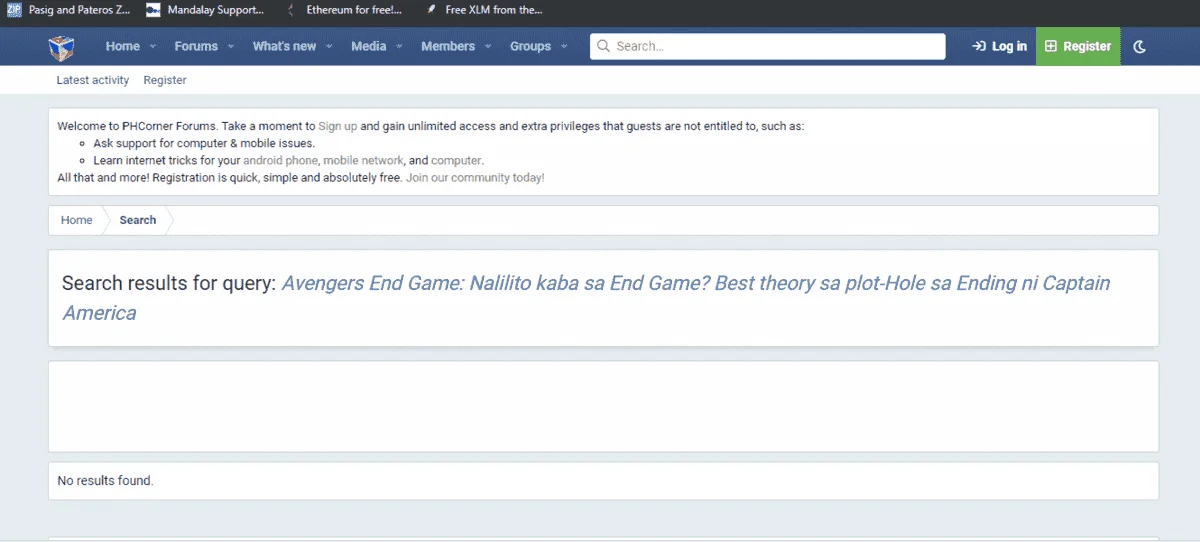Viewport: 1200px width, 542px height.
Task: Focus the Search input field
Action: (x=767, y=46)
